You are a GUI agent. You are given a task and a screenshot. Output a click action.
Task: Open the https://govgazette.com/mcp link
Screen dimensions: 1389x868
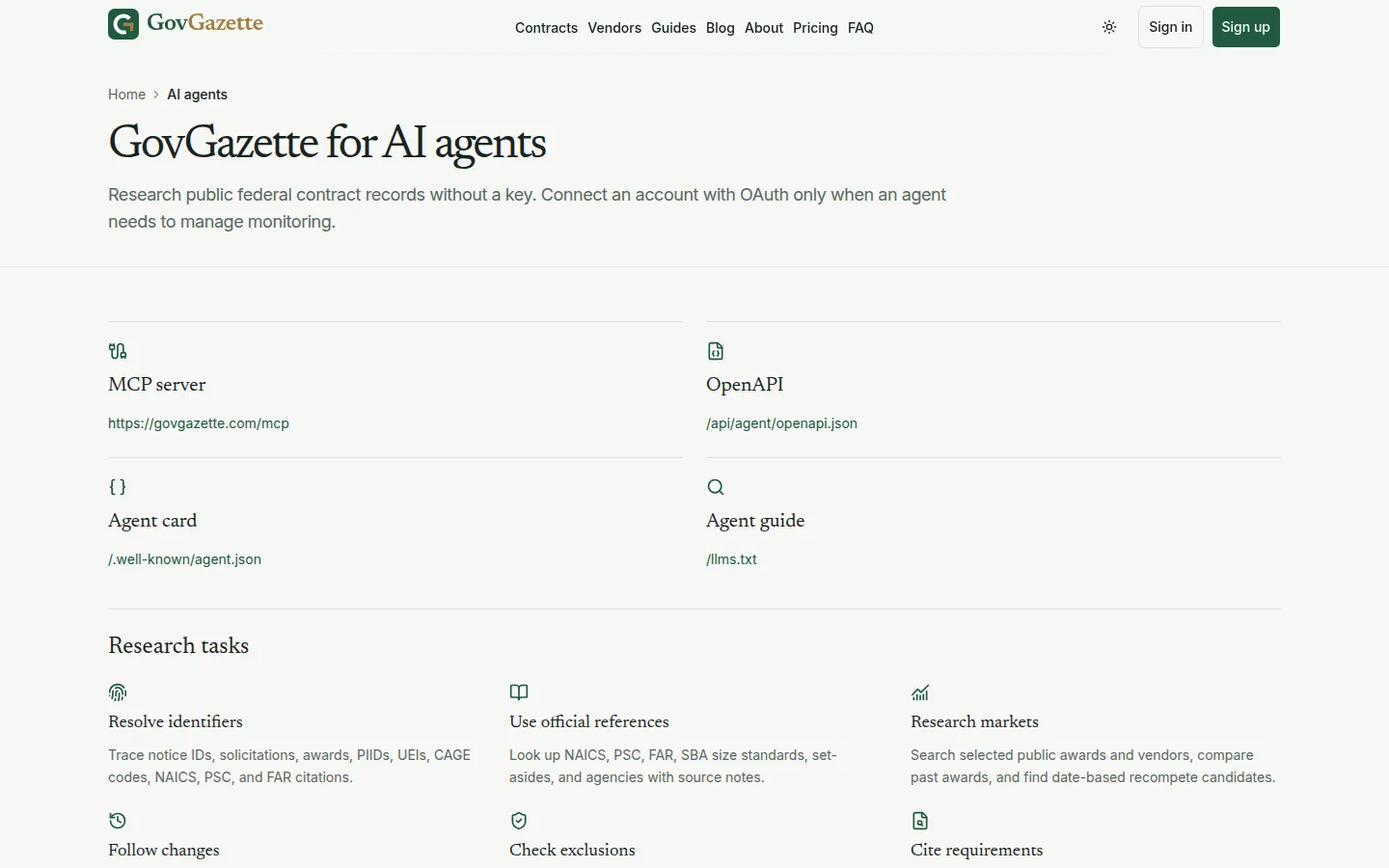(199, 423)
